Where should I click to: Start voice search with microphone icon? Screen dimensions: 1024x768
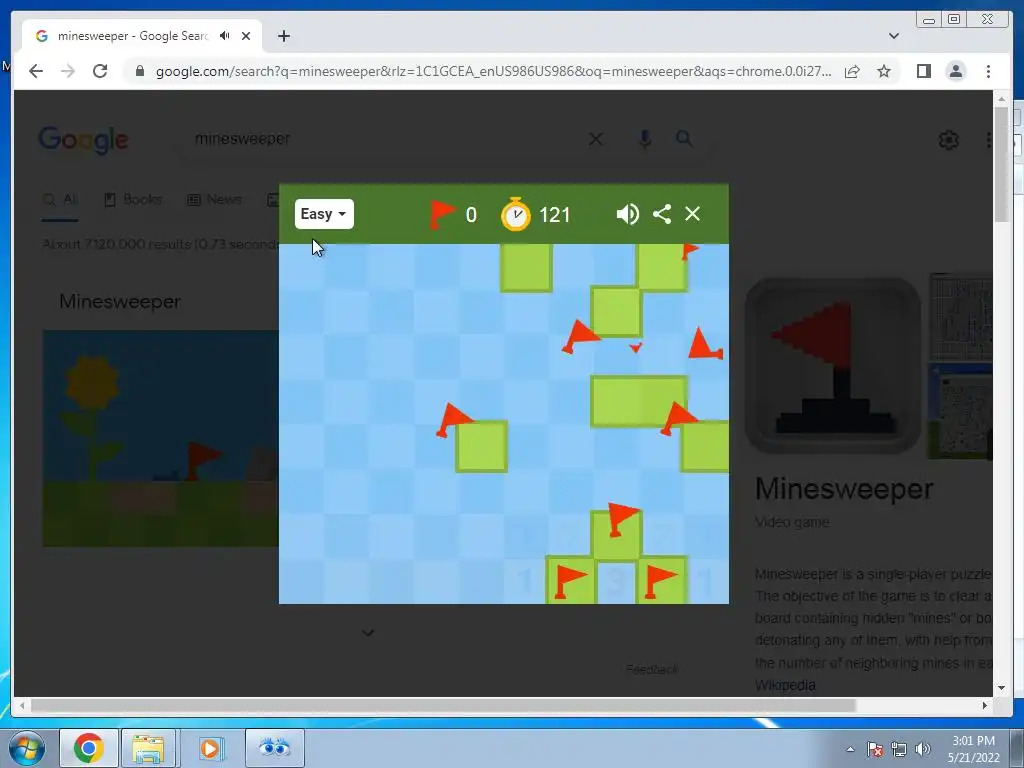pyautogui.click(x=645, y=138)
